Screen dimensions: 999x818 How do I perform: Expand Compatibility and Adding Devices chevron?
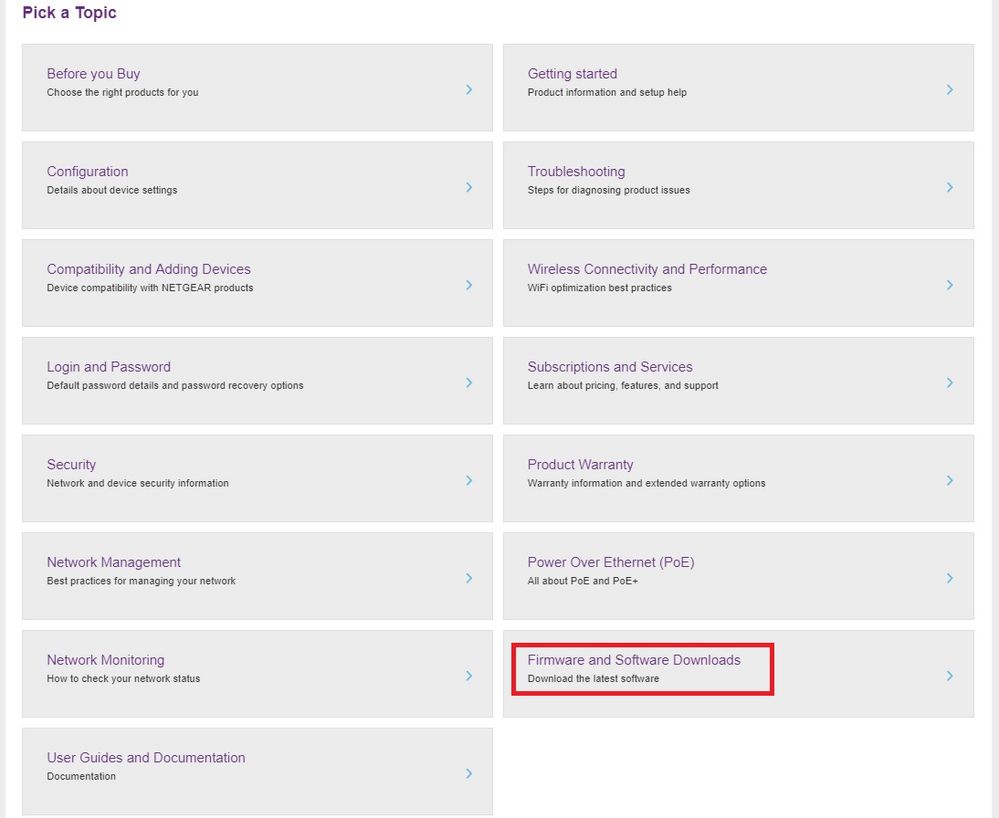(468, 285)
